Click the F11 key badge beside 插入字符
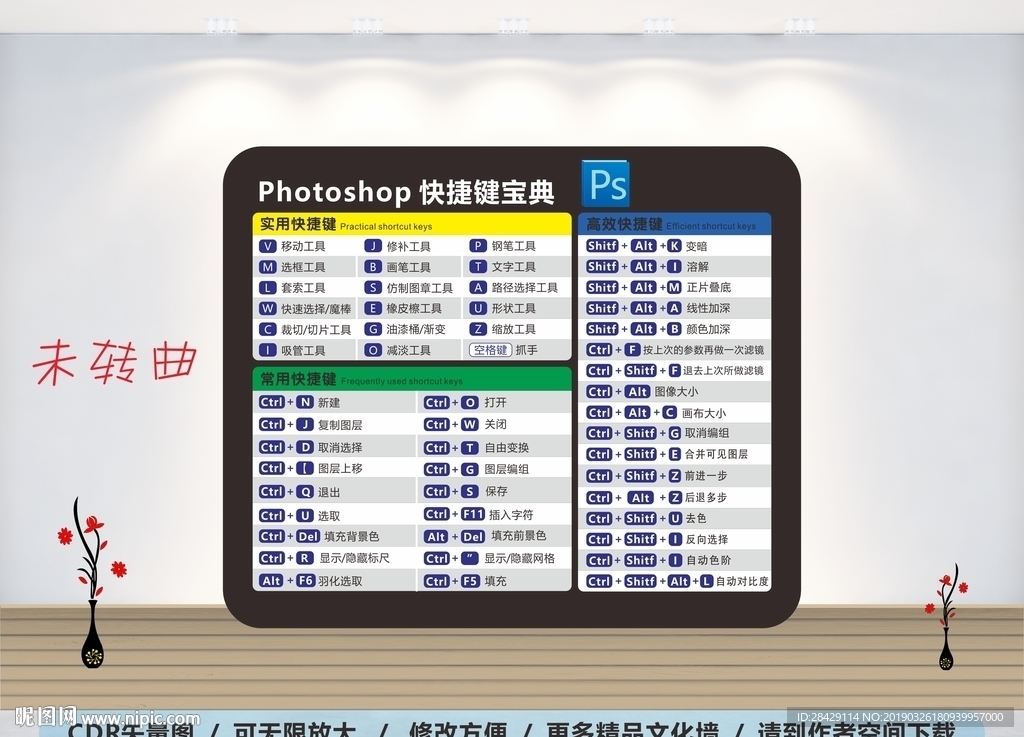Image resolution: width=1024 pixels, height=737 pixels. point(473,514)
